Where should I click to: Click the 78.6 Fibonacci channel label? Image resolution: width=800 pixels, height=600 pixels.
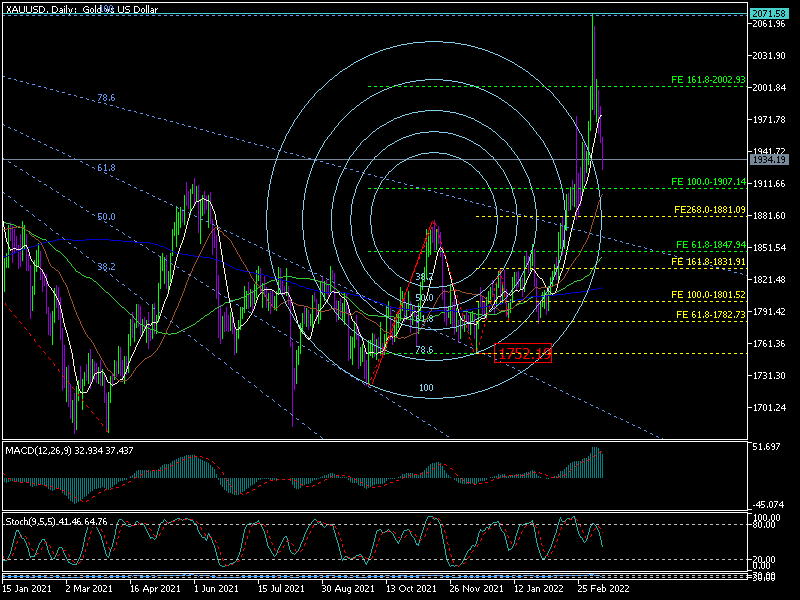click(x=106, y=98)
